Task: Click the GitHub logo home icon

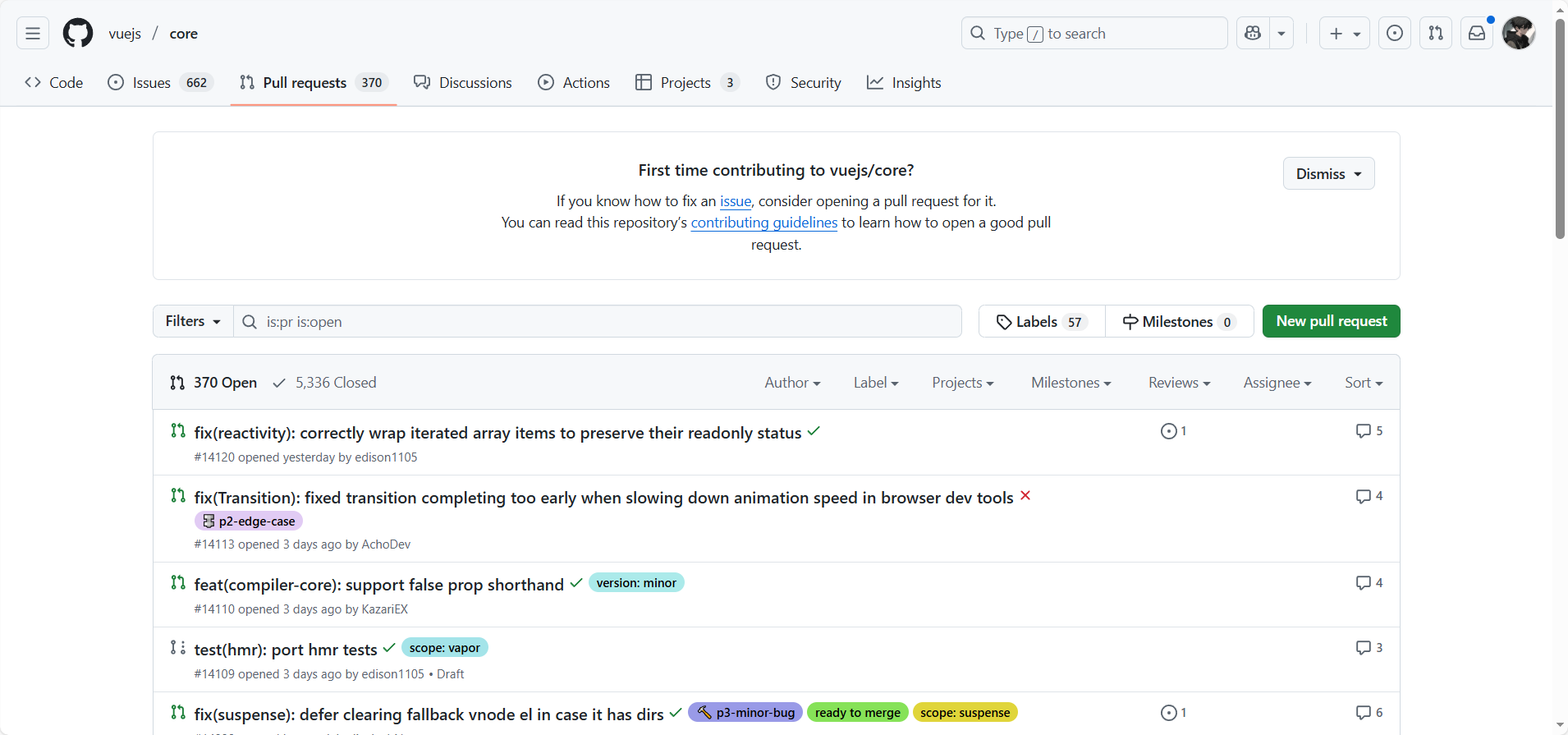Action: 78,34
